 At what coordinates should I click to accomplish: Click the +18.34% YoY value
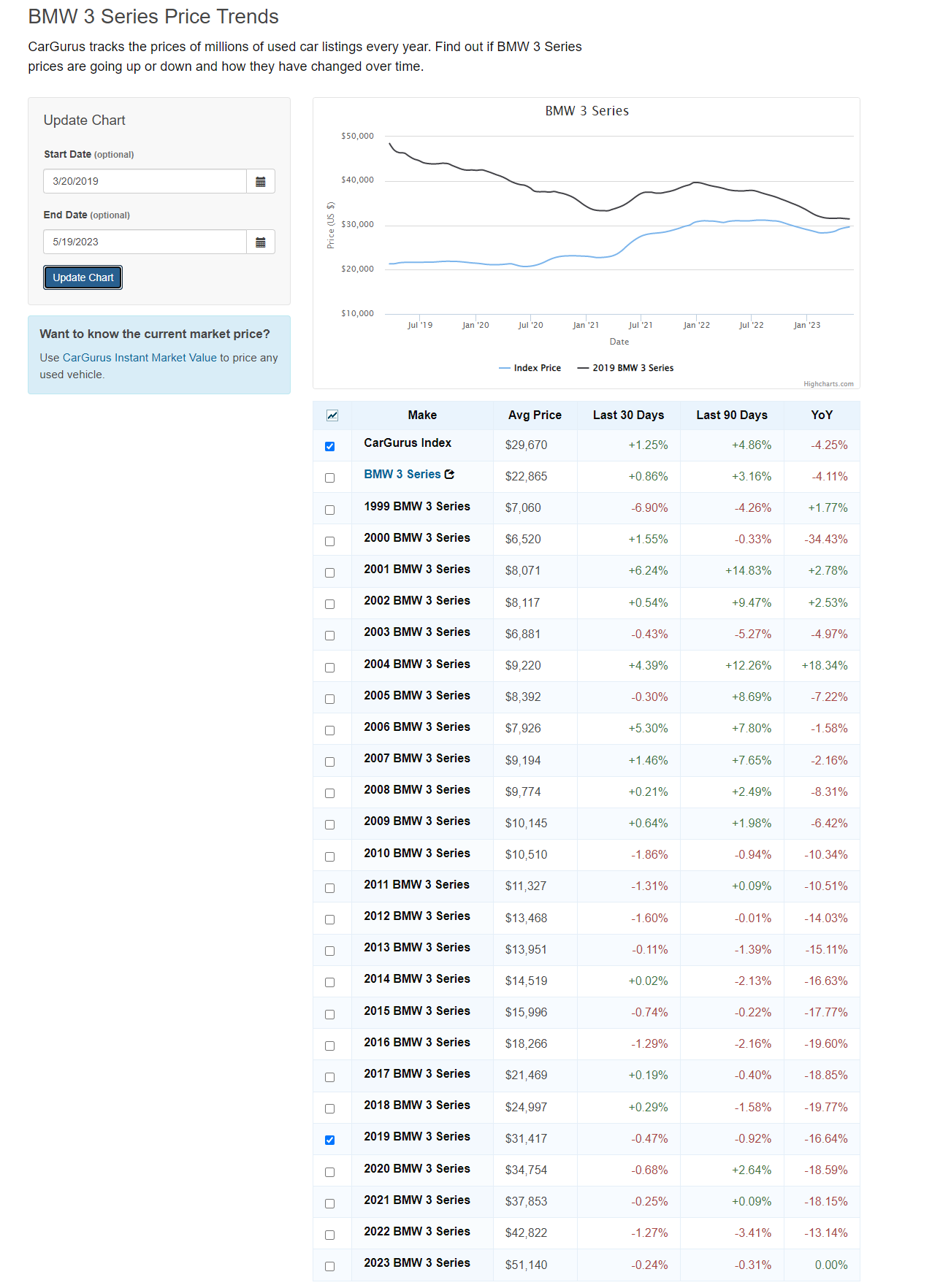(825, 666)
